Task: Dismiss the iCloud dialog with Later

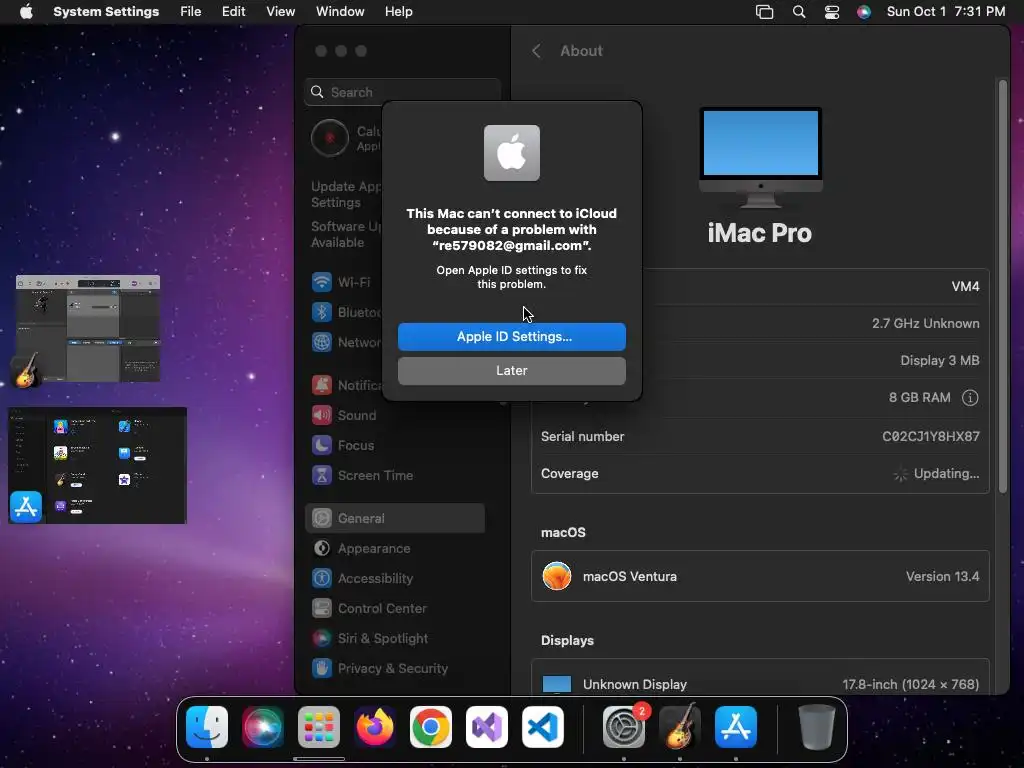Action: pos(511,370)
